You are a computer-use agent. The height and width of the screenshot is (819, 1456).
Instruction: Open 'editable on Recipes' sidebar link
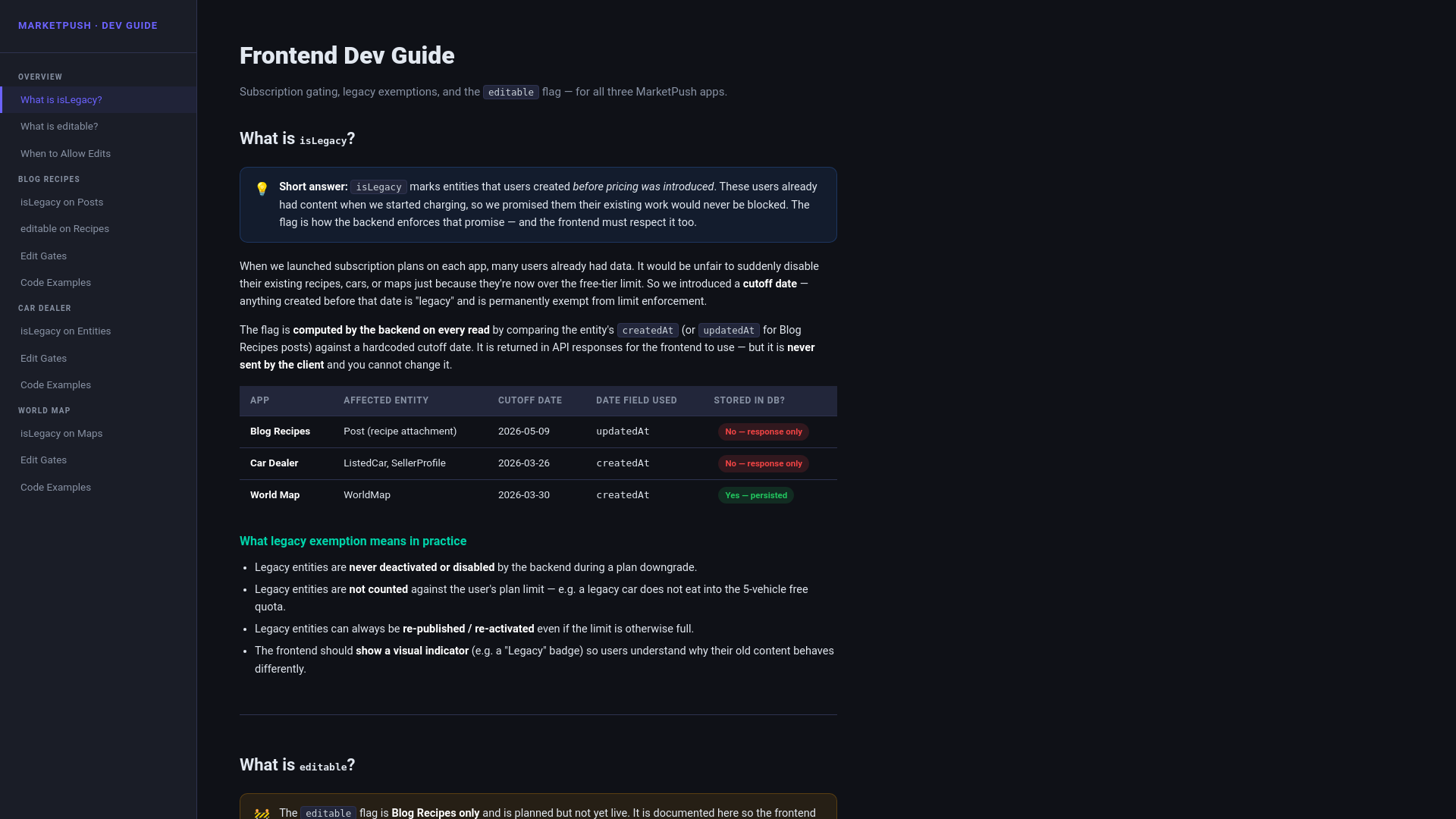[99, 229]
